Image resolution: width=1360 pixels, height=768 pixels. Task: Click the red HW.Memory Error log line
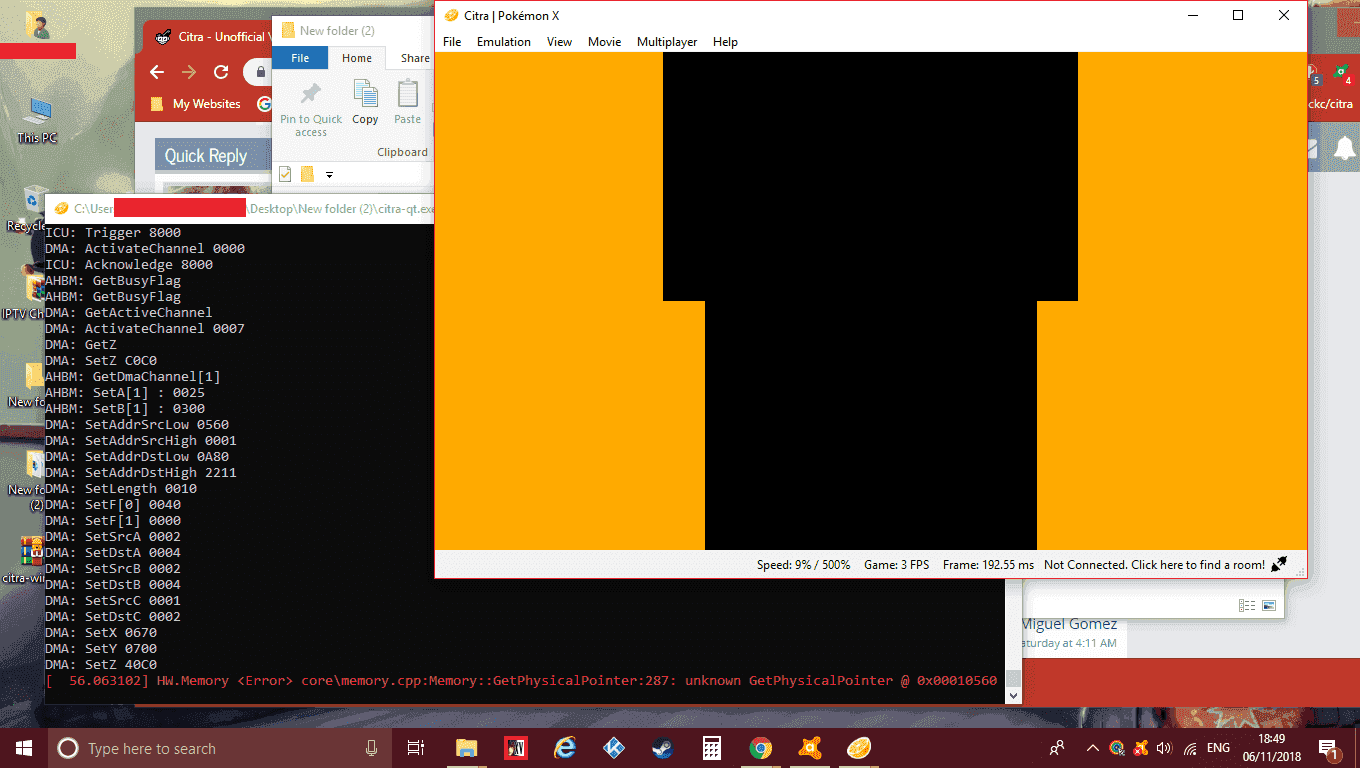point(521,681)
